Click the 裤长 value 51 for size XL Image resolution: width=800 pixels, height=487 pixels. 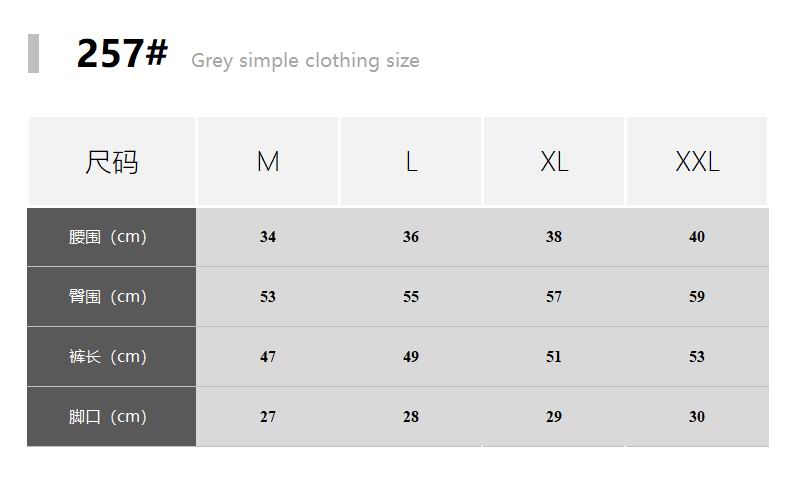(554, 357)
